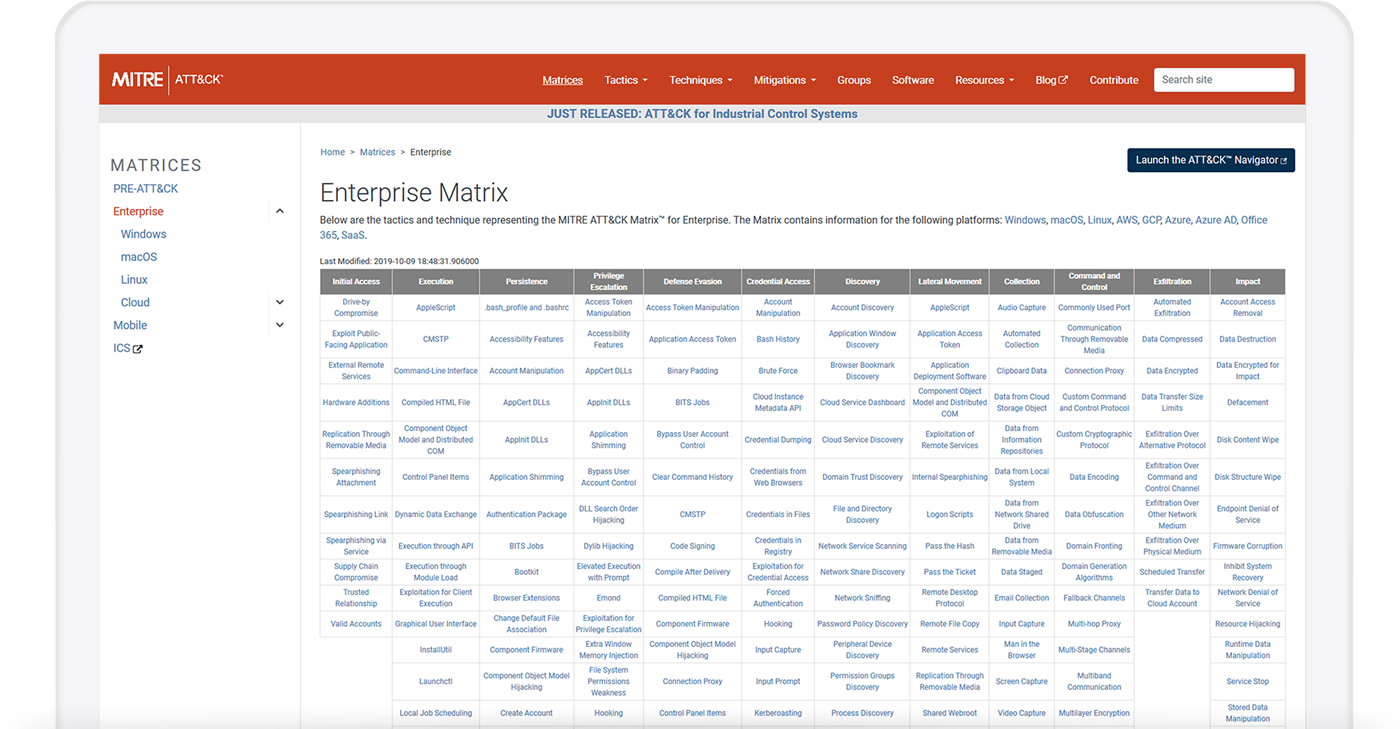
Task: Click the Lateral Movement column header
Action: pyautogui.click(x=950, y=282)
